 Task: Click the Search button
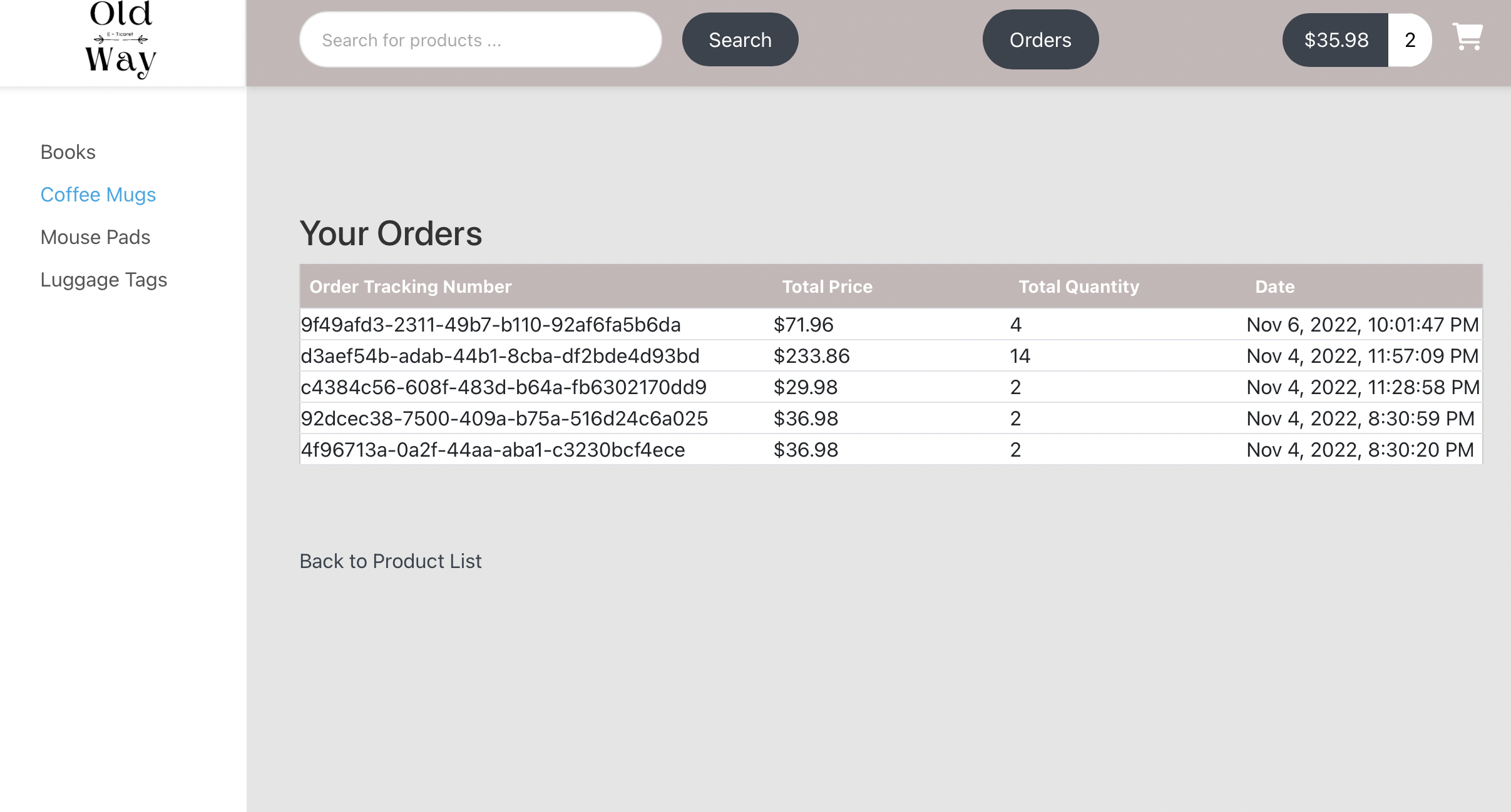tap(739, 39)
